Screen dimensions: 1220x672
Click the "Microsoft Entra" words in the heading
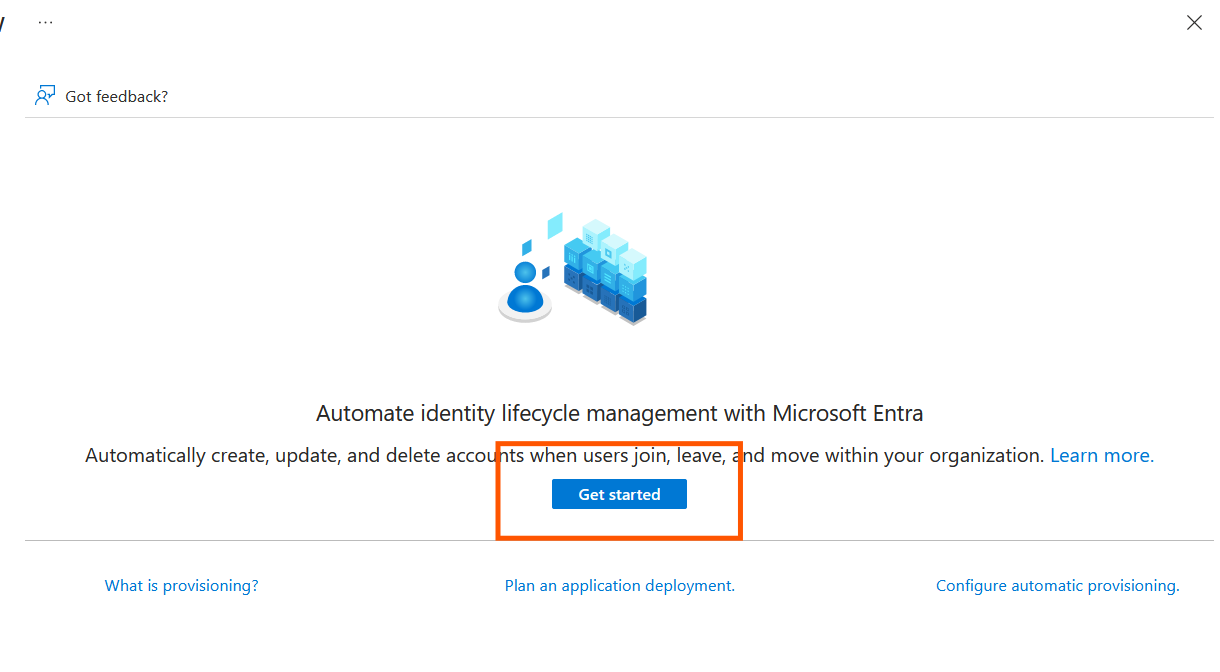coord(847,413)
